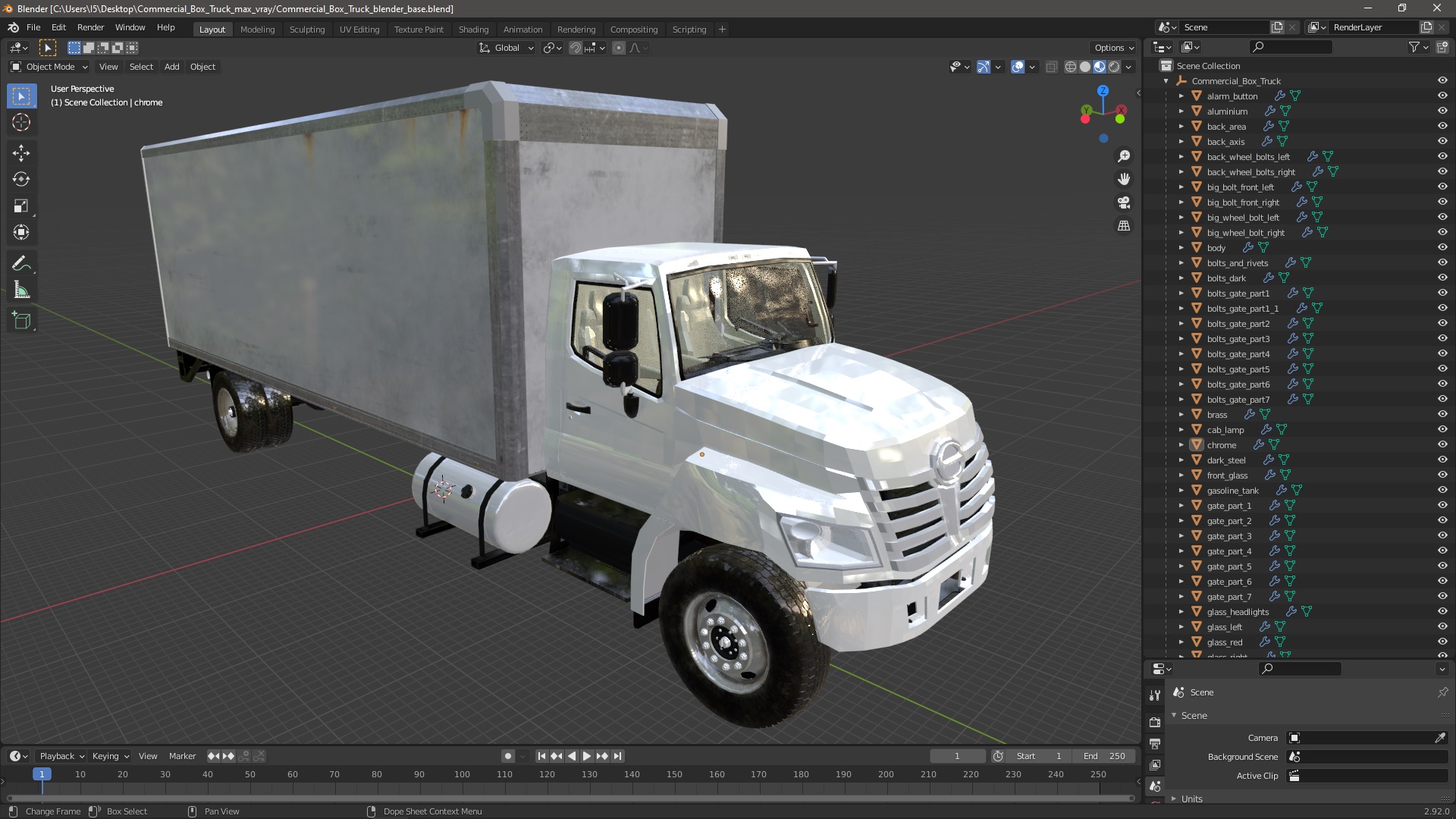This screenshot has height=819, width=1456.
Task: Open the Object Mode dropdown
Action: click(49, 67)
